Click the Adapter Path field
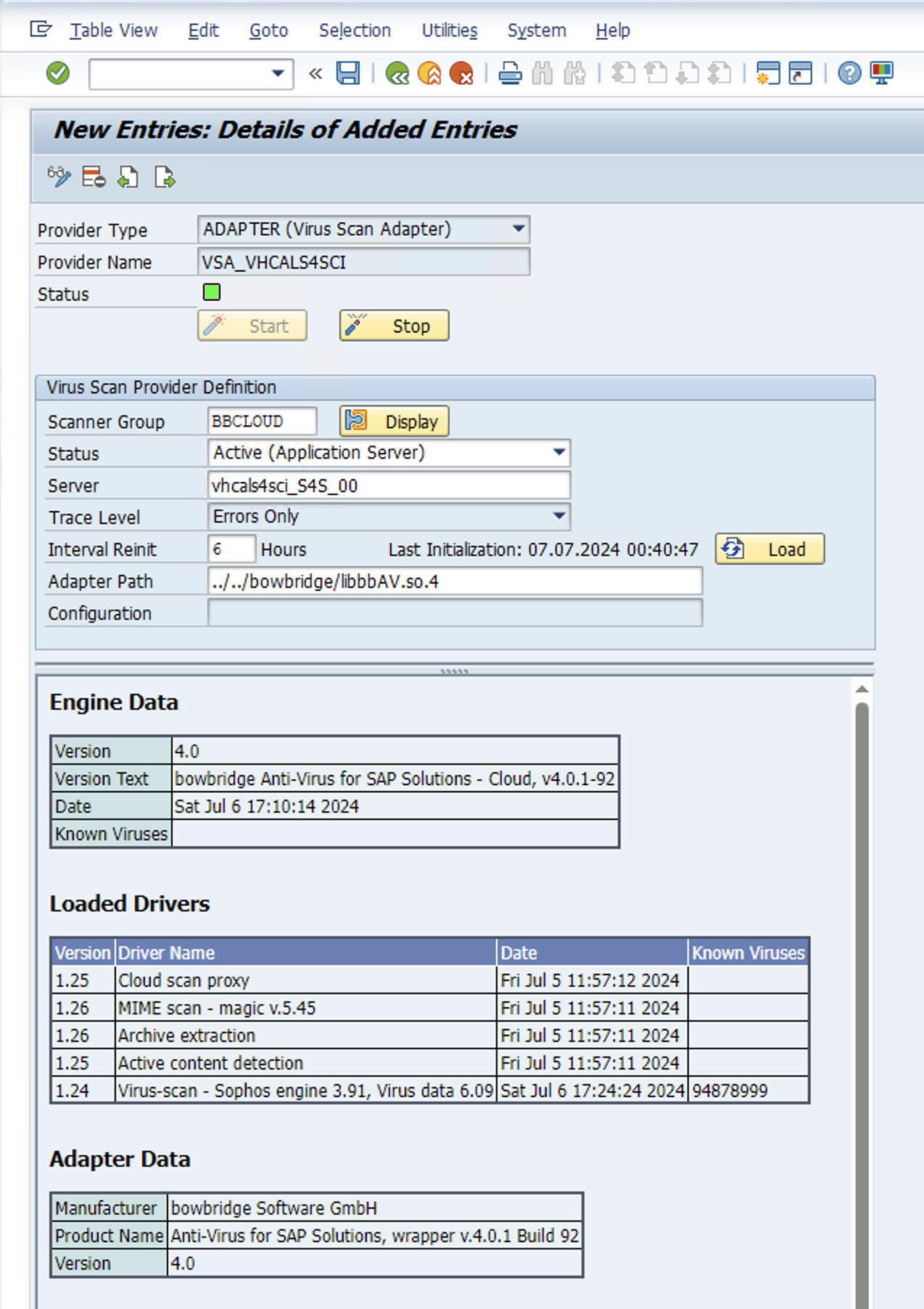This screenshot has height=1309, width=924. click(x=455, y=581)
